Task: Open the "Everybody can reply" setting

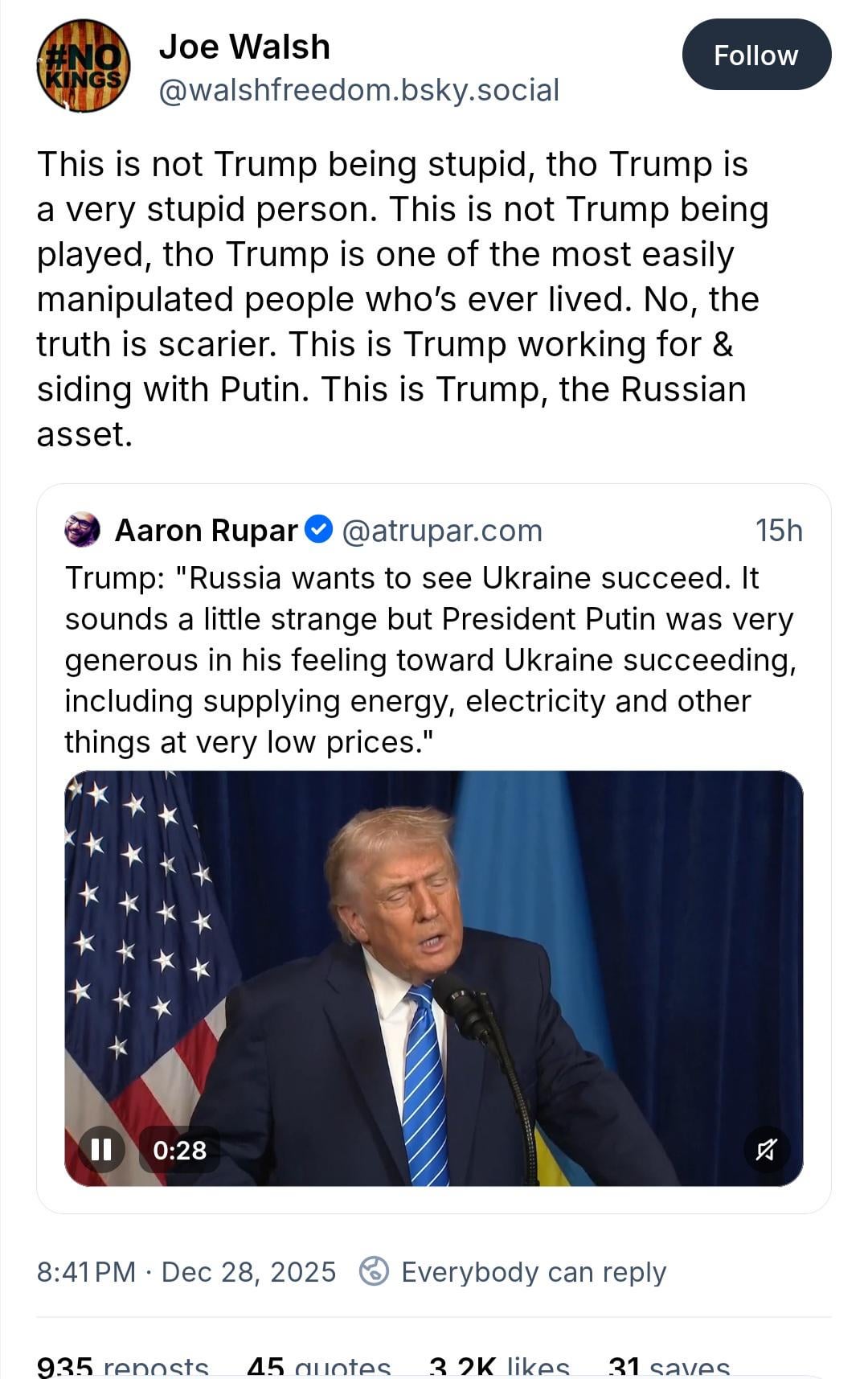Action: pos(534,1272)
